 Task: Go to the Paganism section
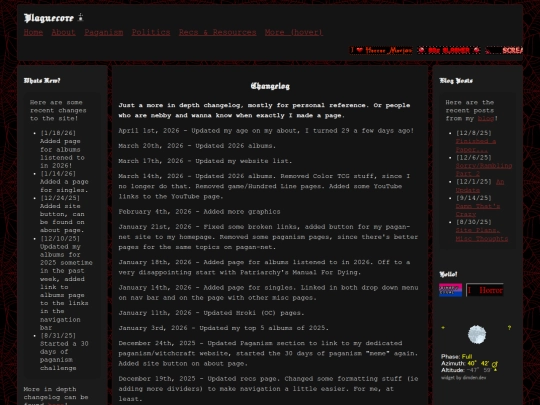(104, 32)
